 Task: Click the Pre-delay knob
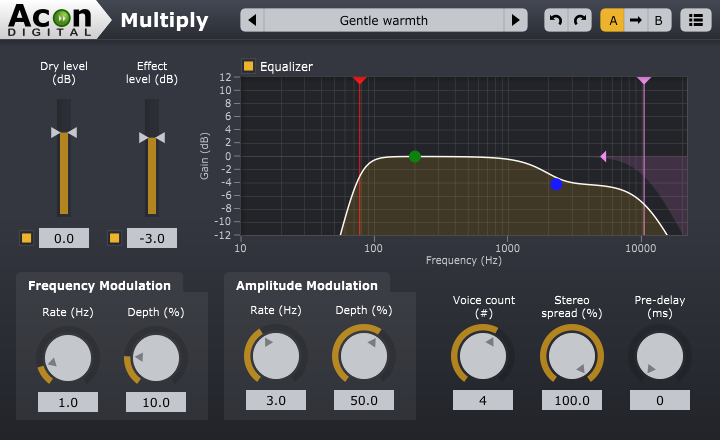pyautogui.click(x=660, y=356)
